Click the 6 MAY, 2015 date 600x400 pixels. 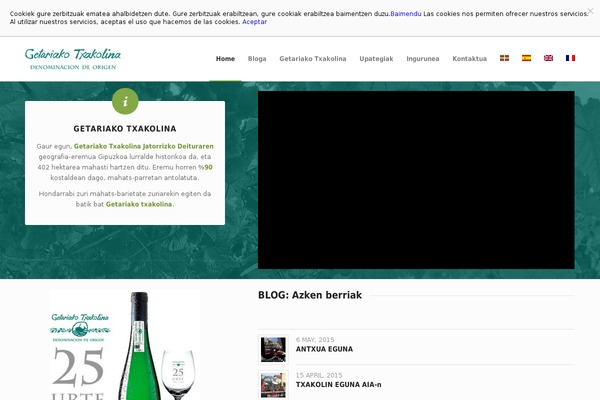[x=315, y=340]
